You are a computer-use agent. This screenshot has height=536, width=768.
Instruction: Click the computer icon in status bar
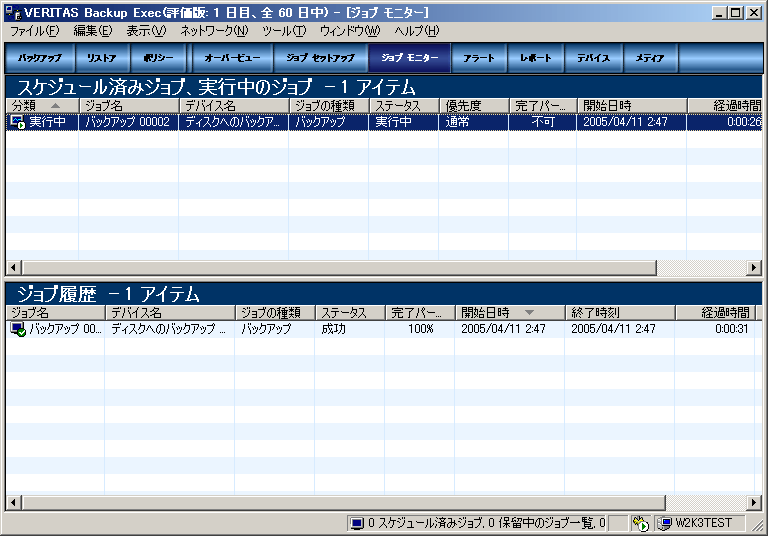tap(357, 523)
